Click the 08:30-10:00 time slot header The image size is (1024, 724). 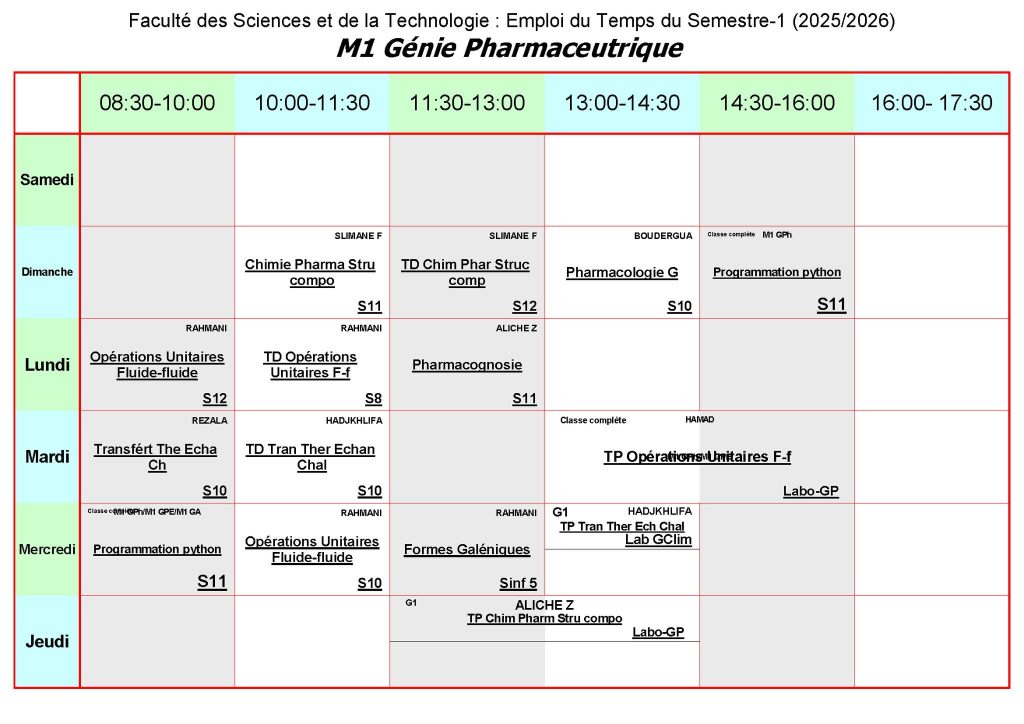tap(157, 103)
